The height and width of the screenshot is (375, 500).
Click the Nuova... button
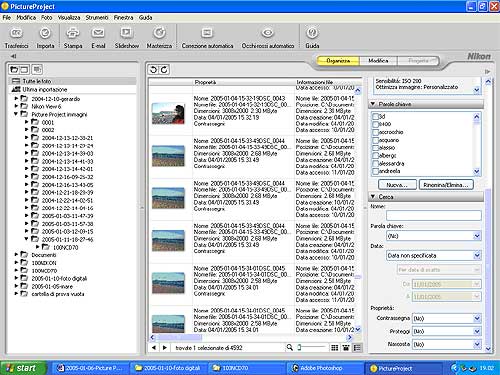click(x=397, y=185)
